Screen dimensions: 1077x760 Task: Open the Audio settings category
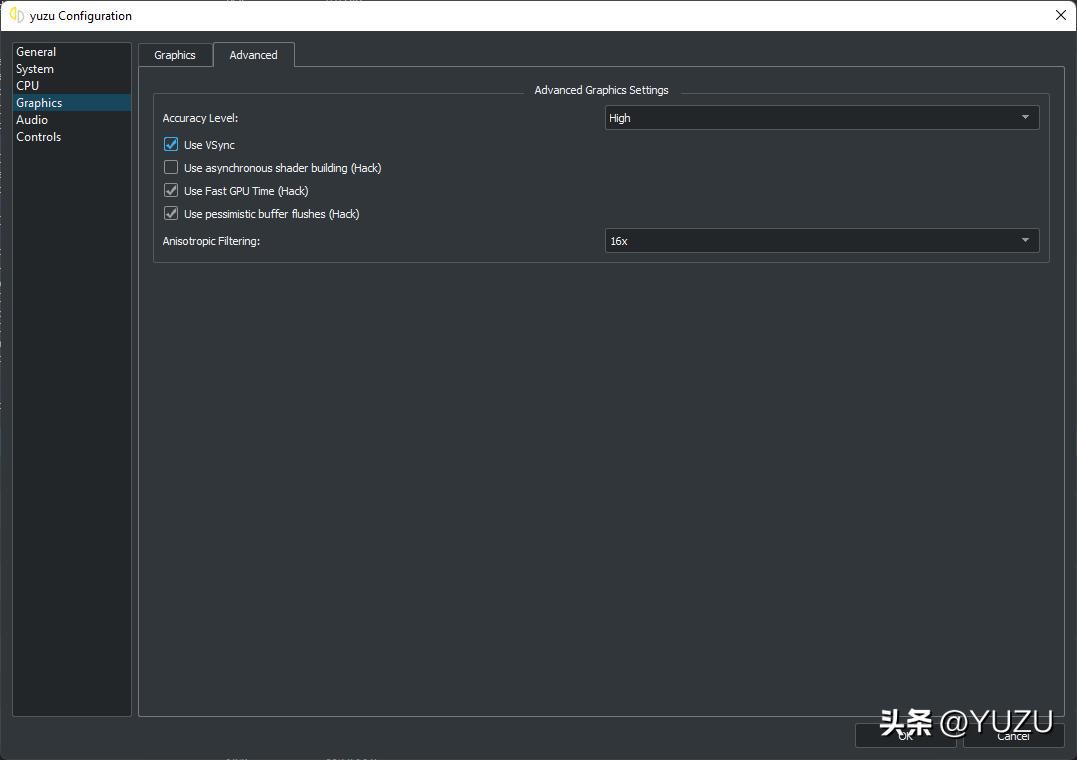pyautogui.click(x=32, y=120)
